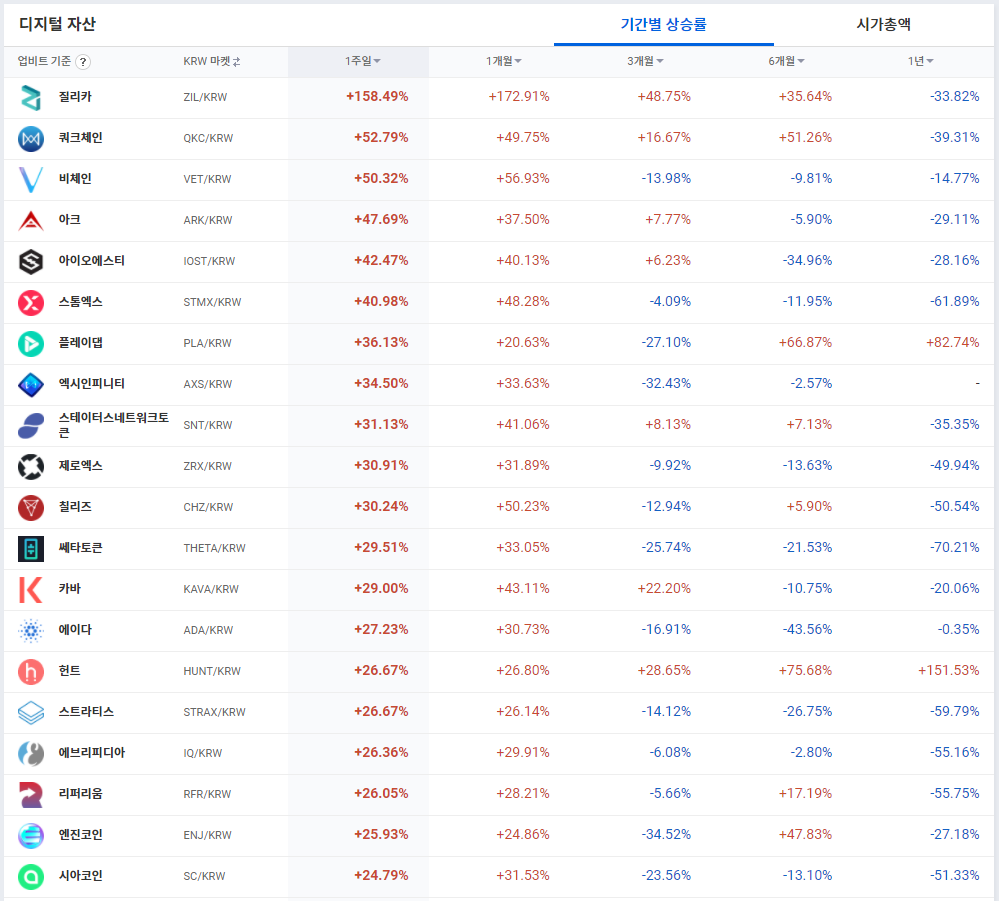Click the 업비트 기준 label
The image size is (999, 901).
(45, 61)
